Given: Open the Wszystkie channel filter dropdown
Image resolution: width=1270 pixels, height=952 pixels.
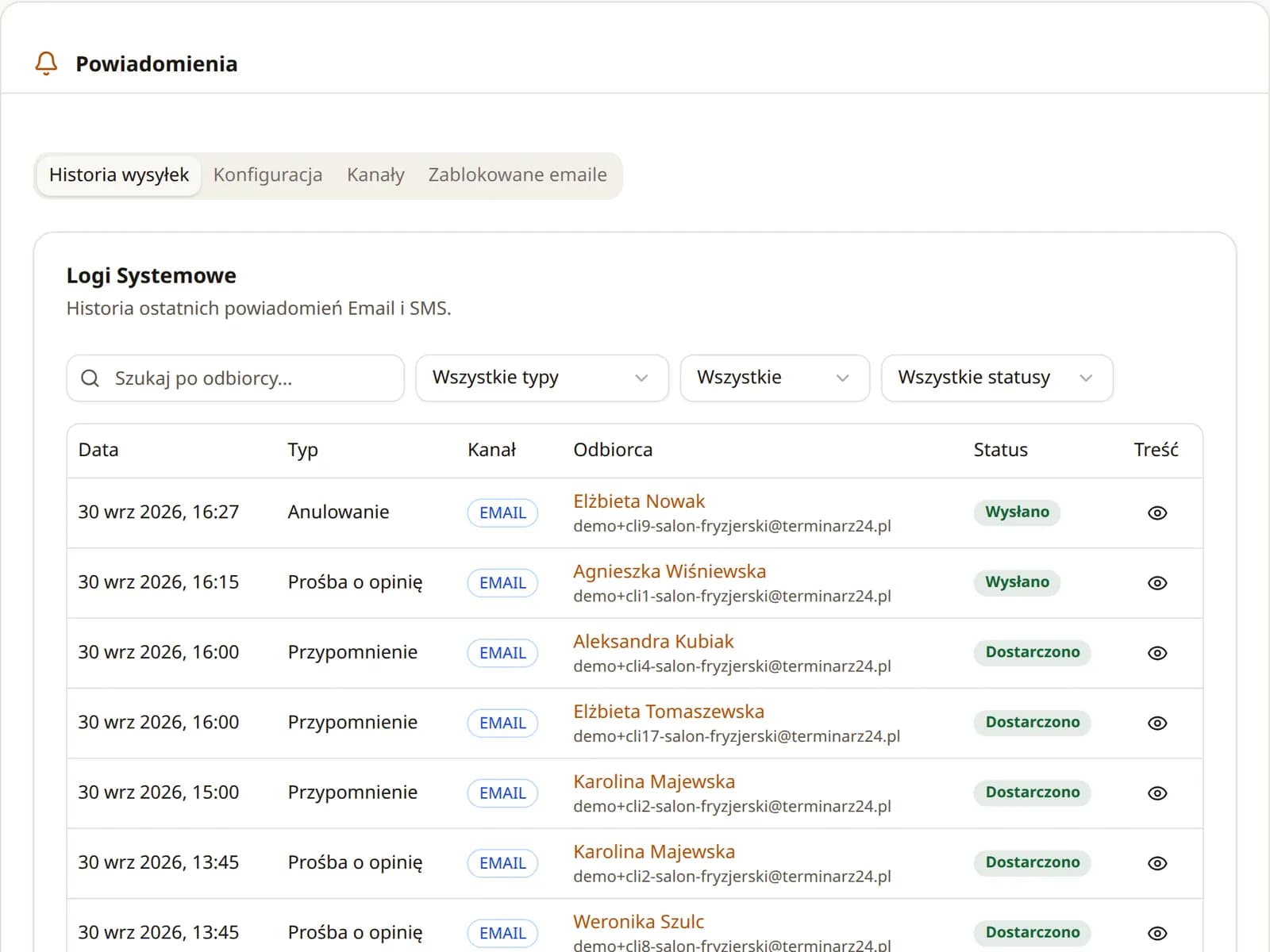Looking at the screenshot, I should click(775, 378).
